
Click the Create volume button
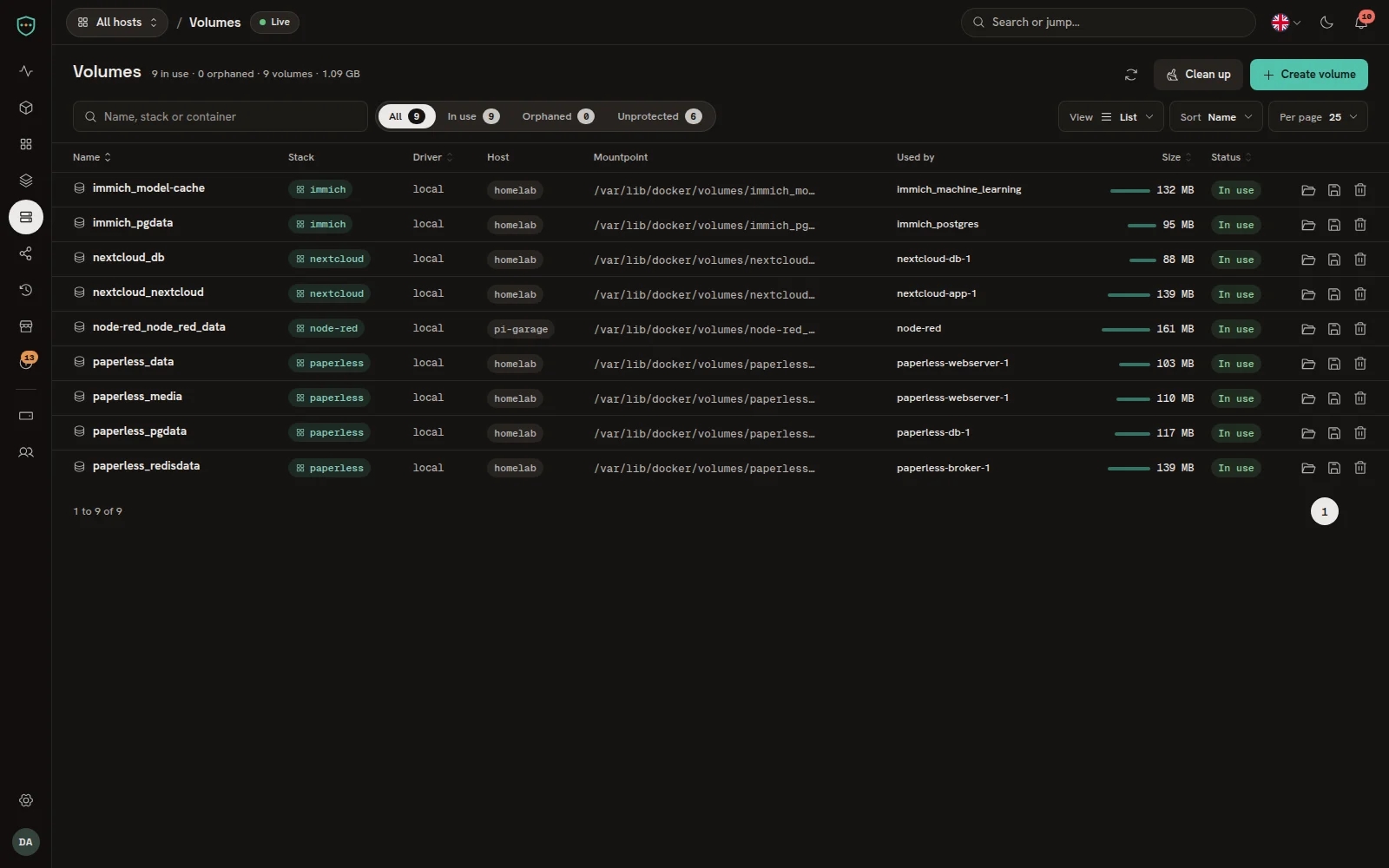pyautogui.click(x=1309, y=75)
